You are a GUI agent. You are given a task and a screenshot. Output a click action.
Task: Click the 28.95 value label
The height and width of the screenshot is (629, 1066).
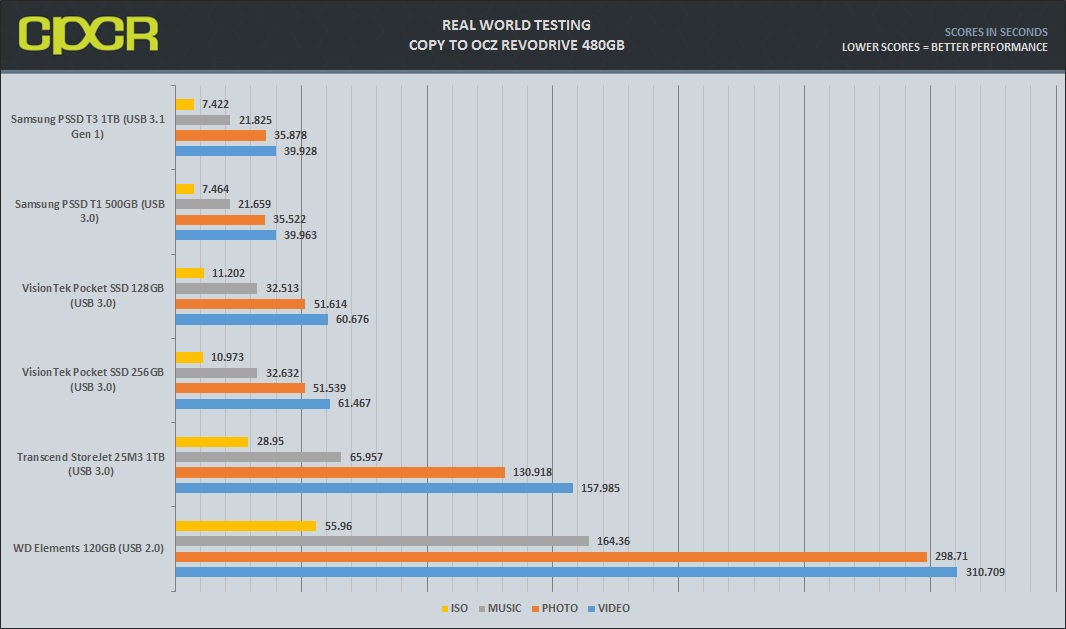pos(271,441)
